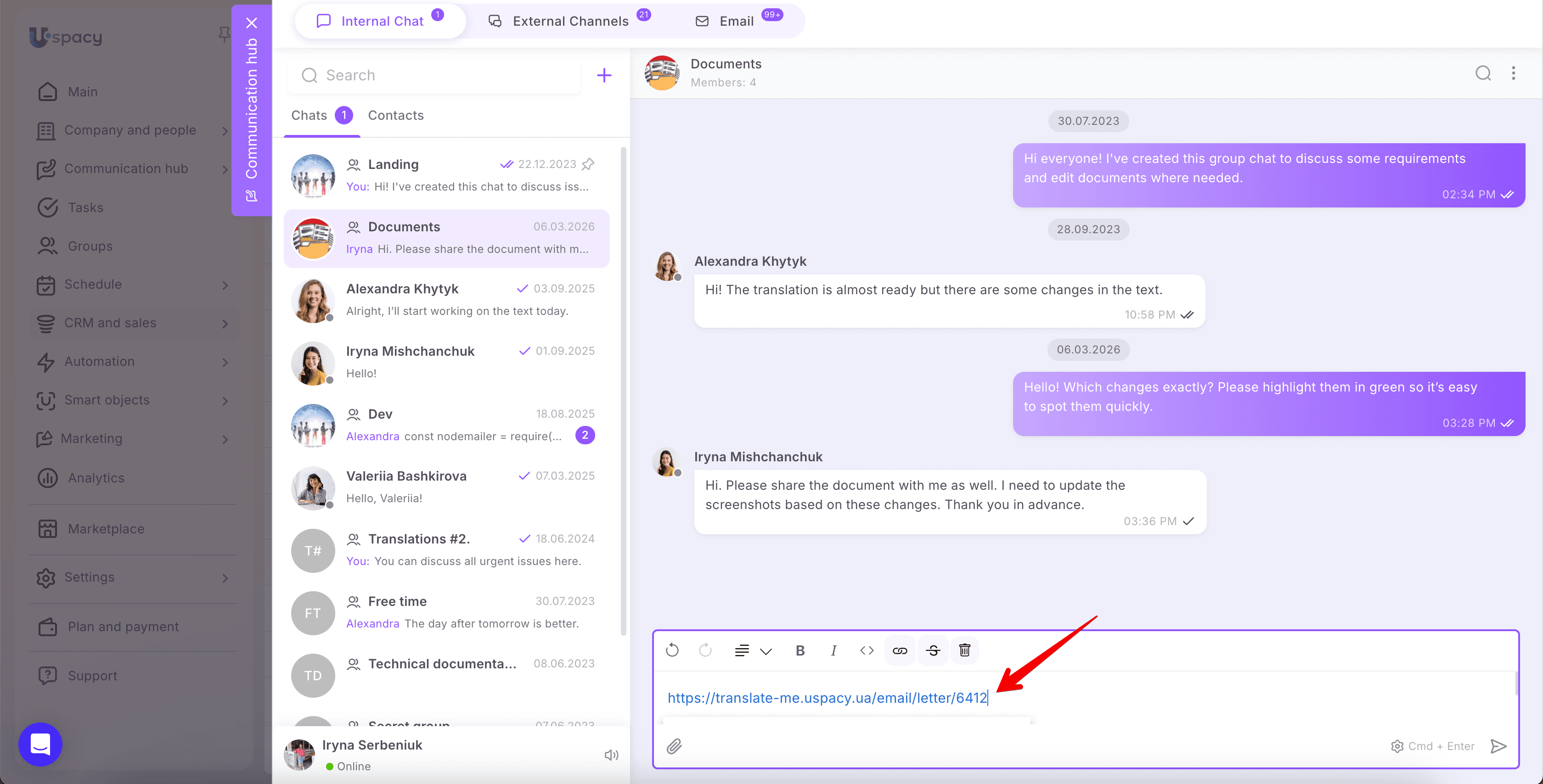Click the redo icon in message editor
The height and width of the screenshot is (784, 1543).
click(705, 650)
